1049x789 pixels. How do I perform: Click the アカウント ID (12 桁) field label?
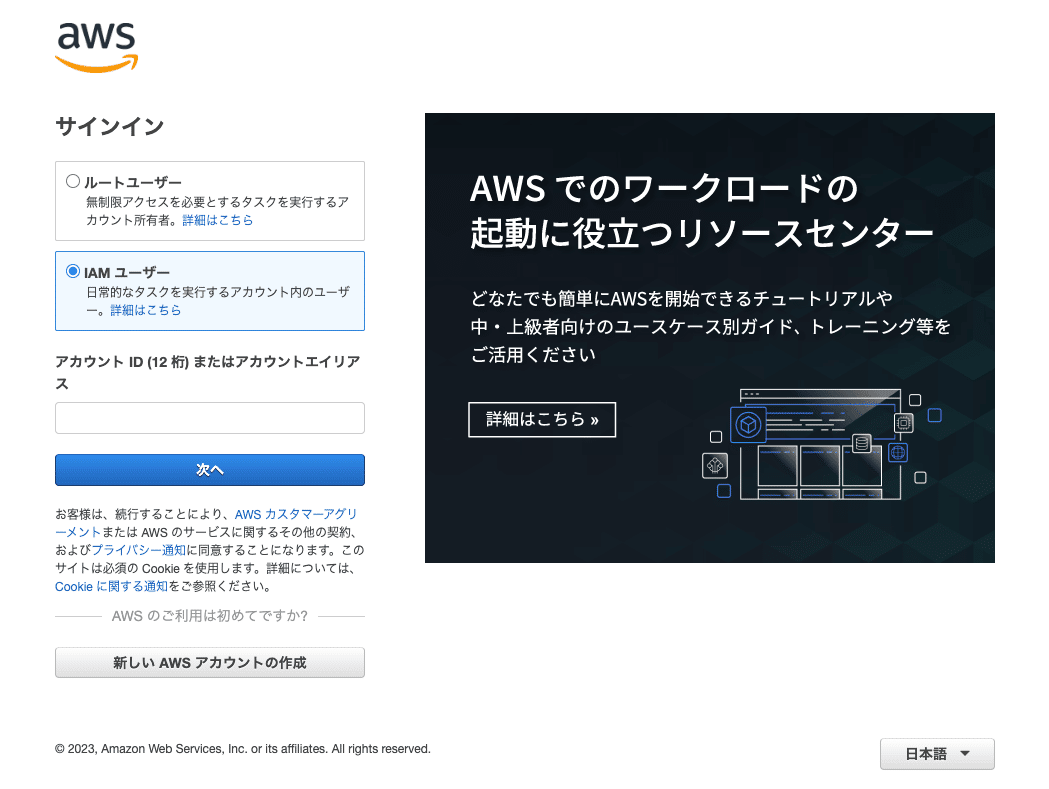207,372
